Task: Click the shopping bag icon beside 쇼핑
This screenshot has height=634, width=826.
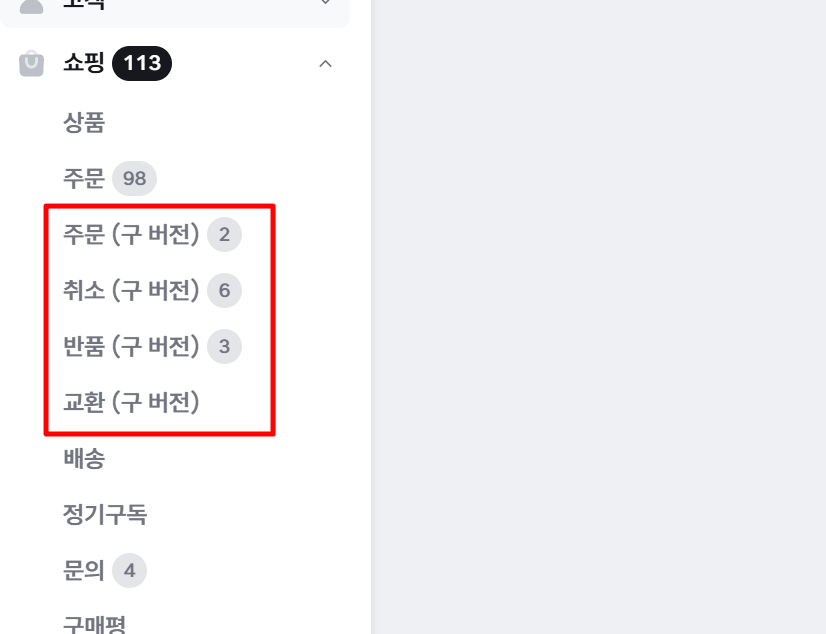Action: [x=31, y=64]
